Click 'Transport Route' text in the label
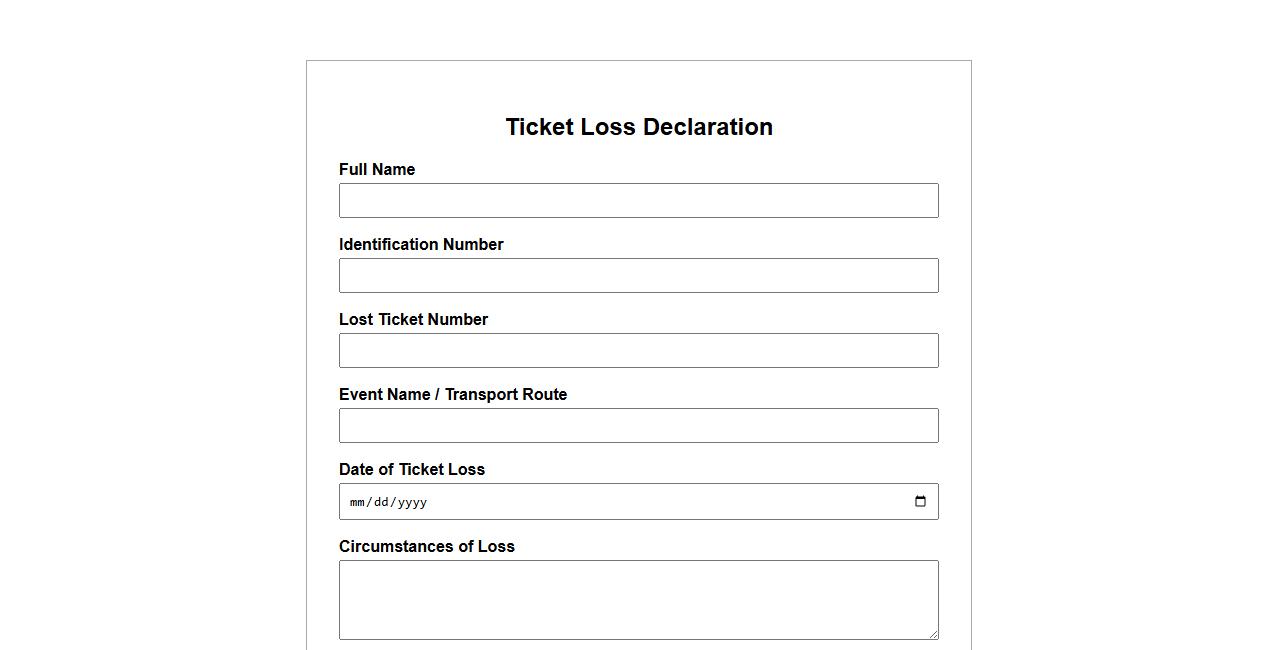 [x=506, y=395]
